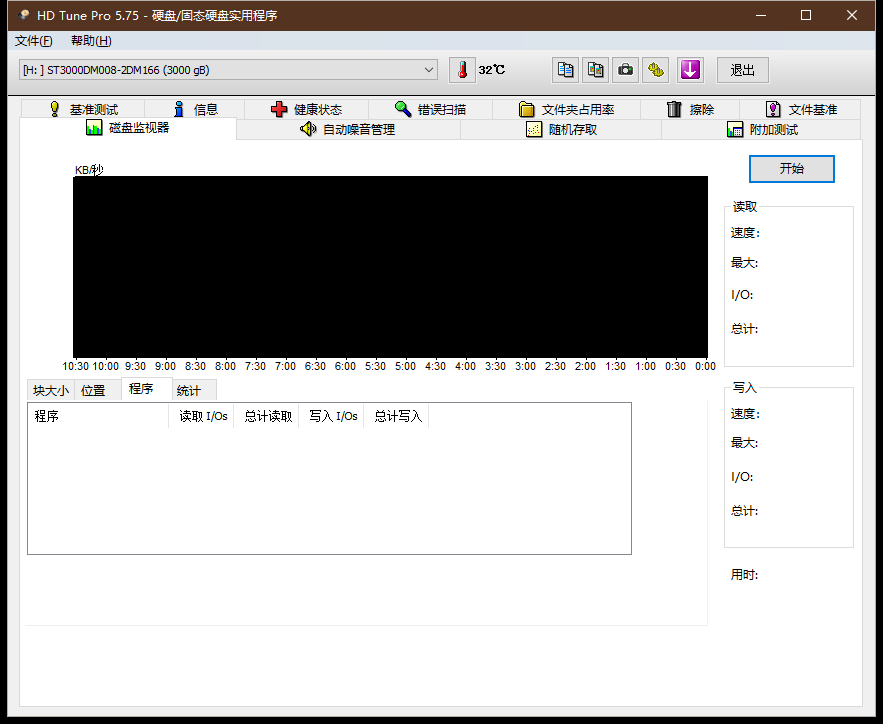Viewport: 883px width, 724px height.
Task: Open the 基准测试 benchmark tab
Action: pos(83,109)
